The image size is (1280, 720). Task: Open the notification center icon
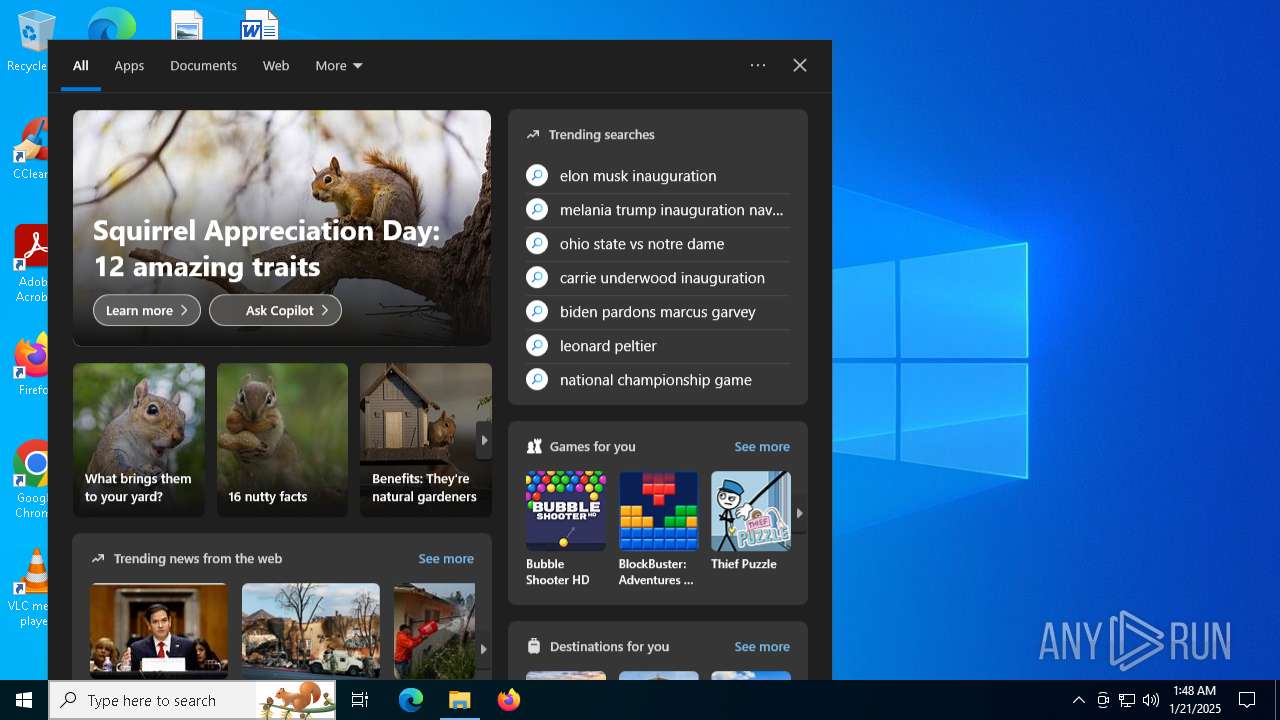click(x=1247, y=700)
